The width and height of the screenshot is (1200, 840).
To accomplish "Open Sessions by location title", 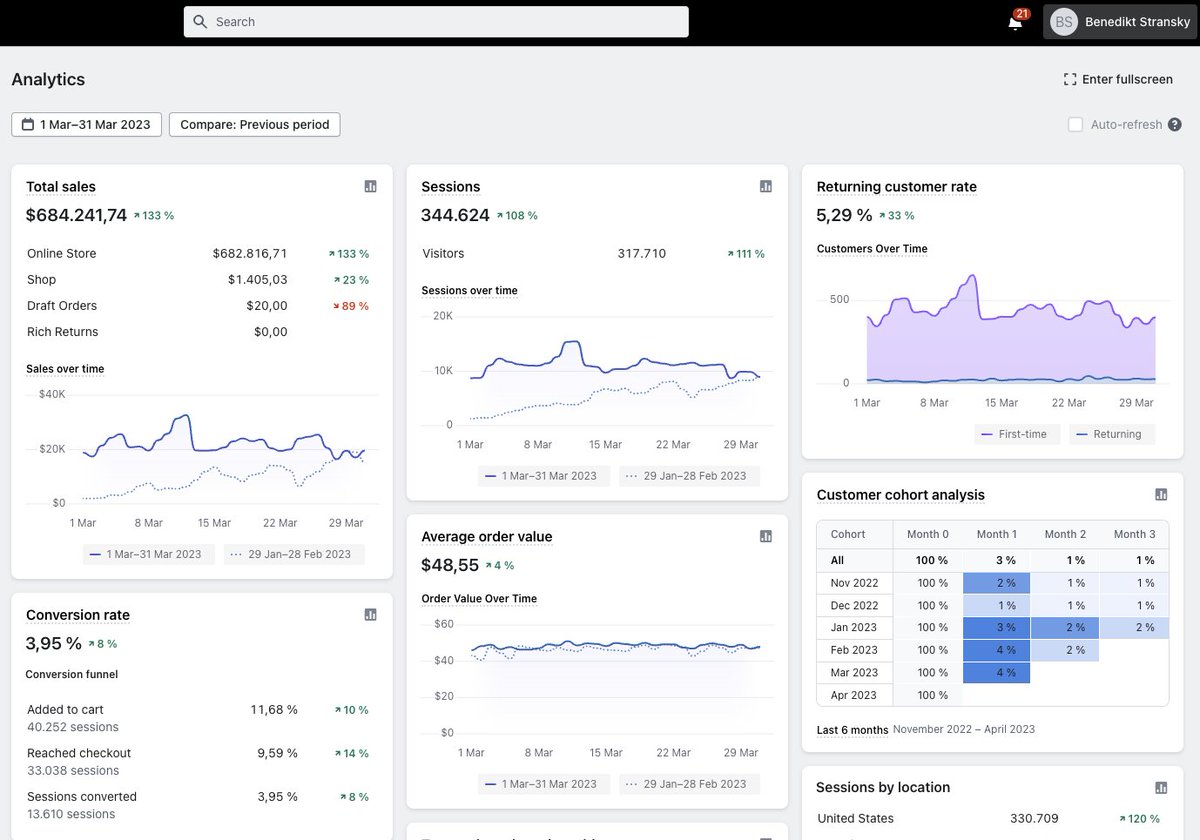I will [x=883, y=788].
